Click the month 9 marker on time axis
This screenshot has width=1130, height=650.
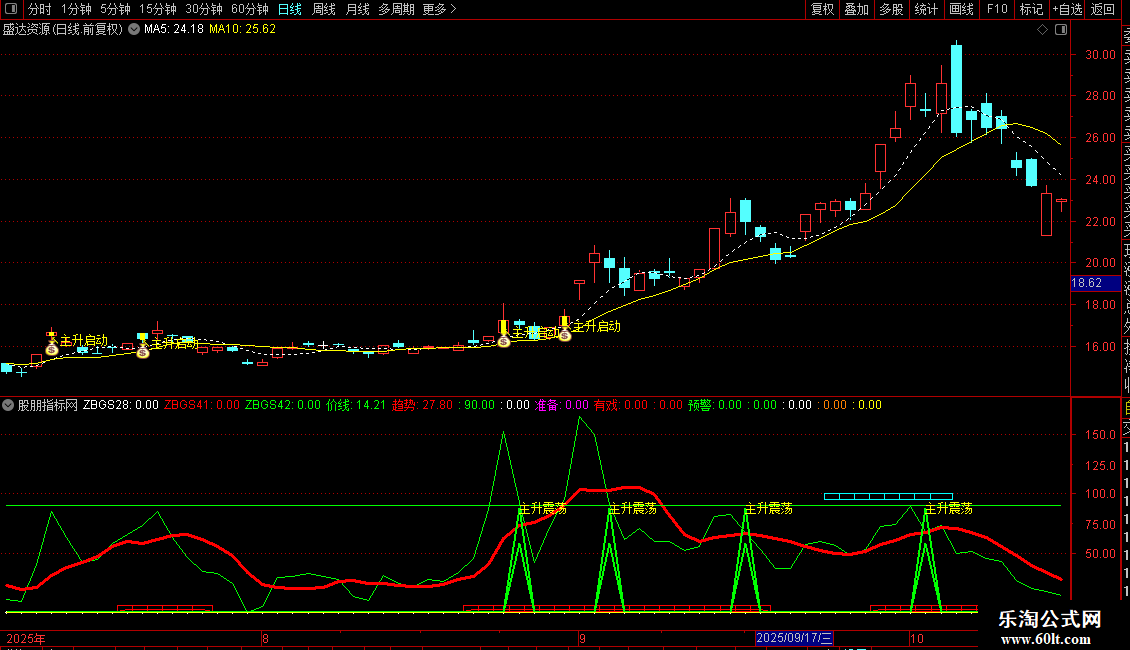(x=582, y=638)
